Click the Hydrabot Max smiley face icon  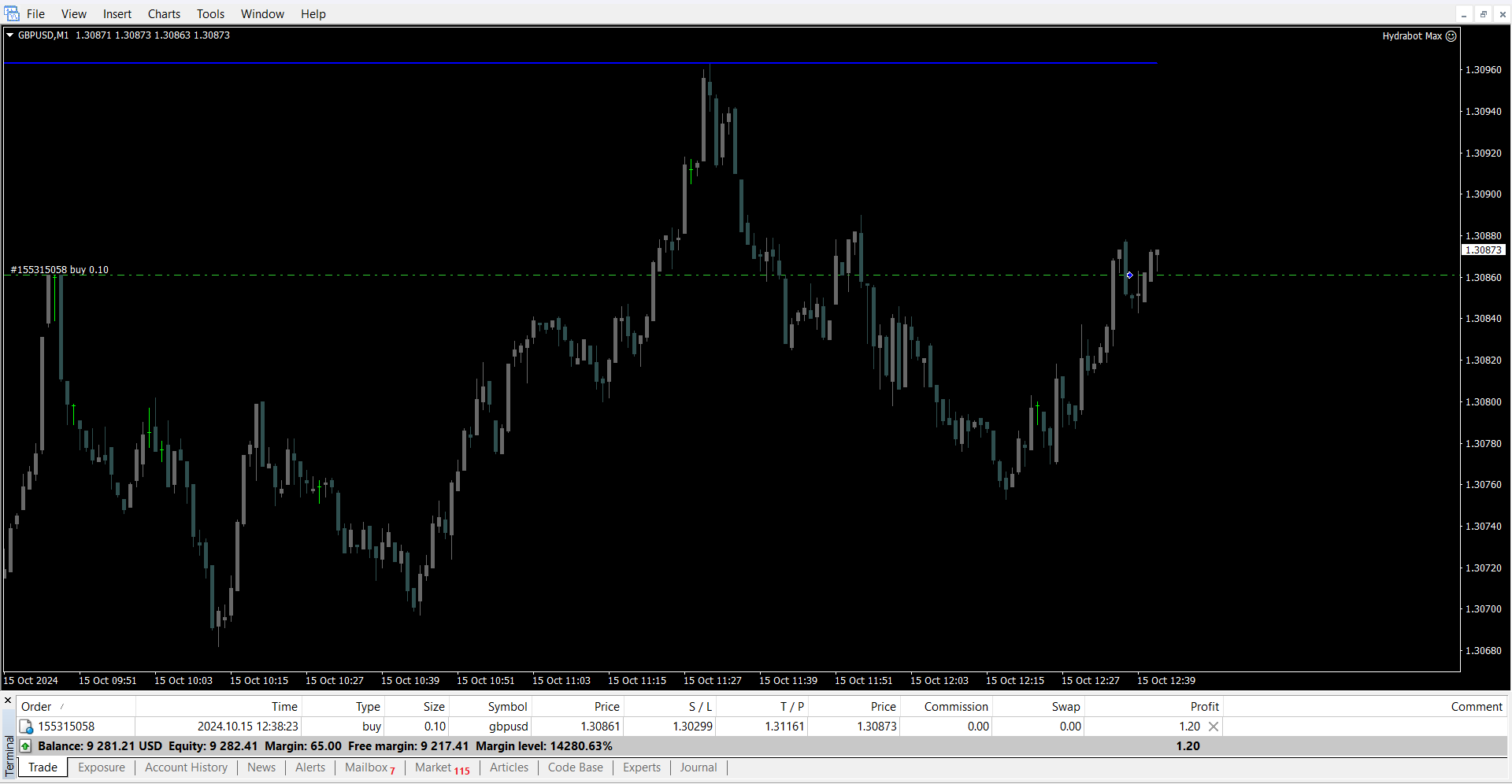(1451, 36)
